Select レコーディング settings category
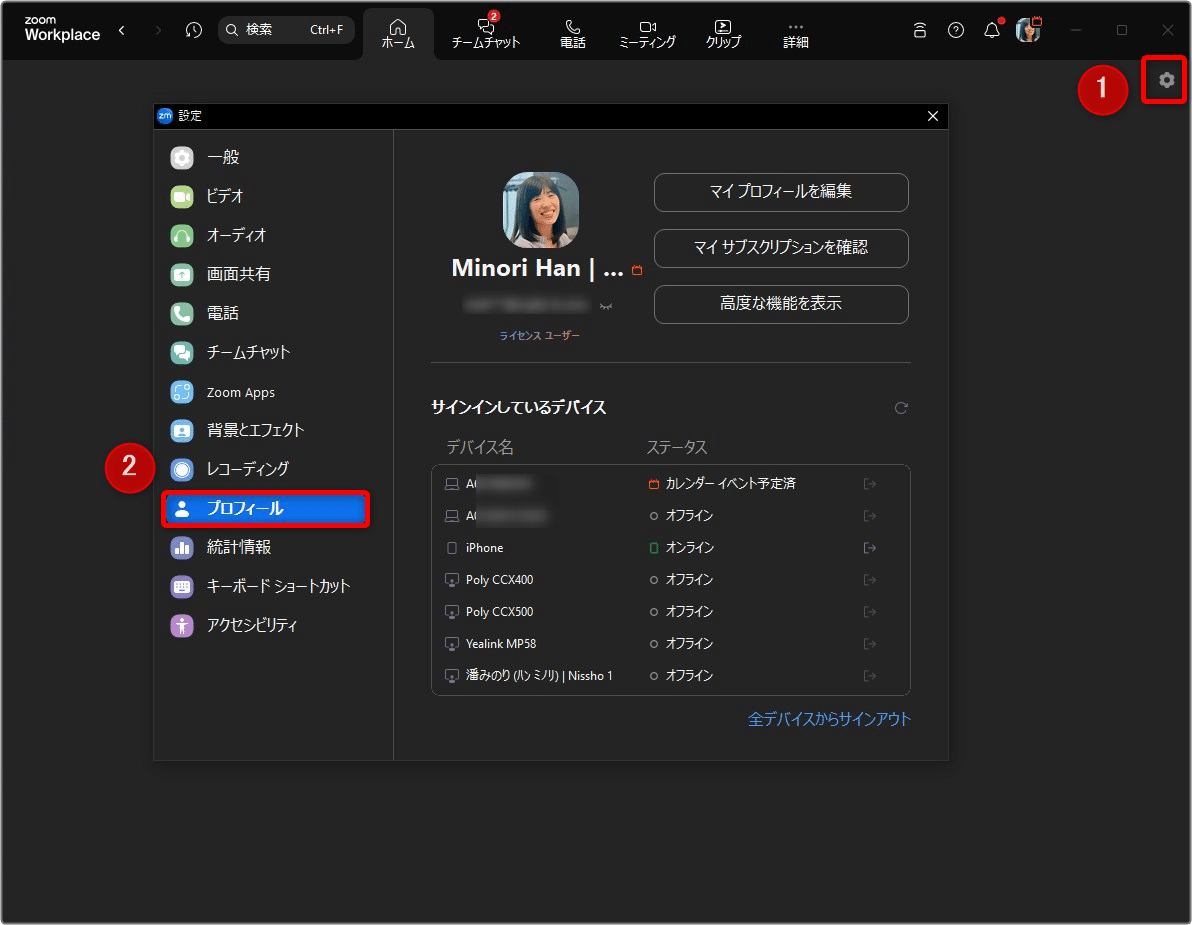1192x925 pixels. coord(265,470)
